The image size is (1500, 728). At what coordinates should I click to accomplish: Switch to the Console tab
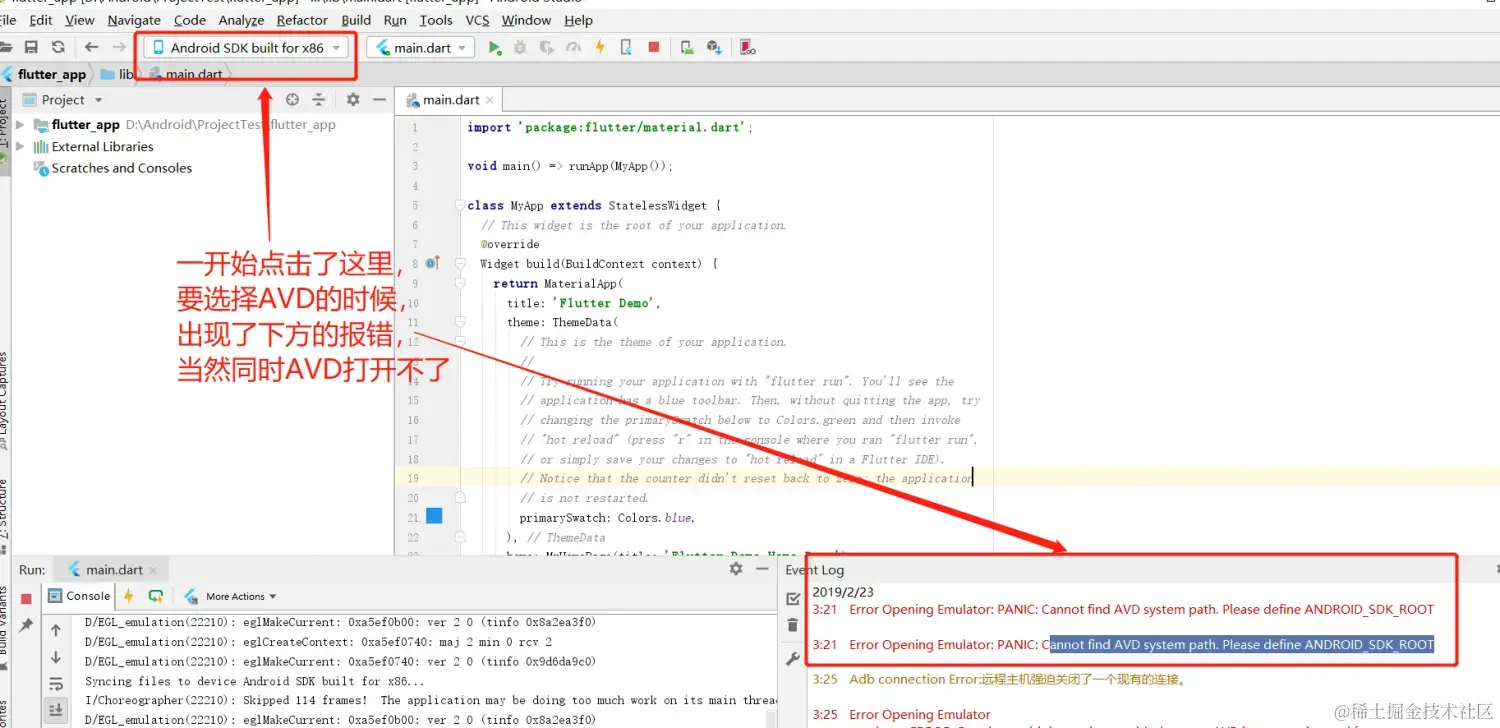click(79, 596)
